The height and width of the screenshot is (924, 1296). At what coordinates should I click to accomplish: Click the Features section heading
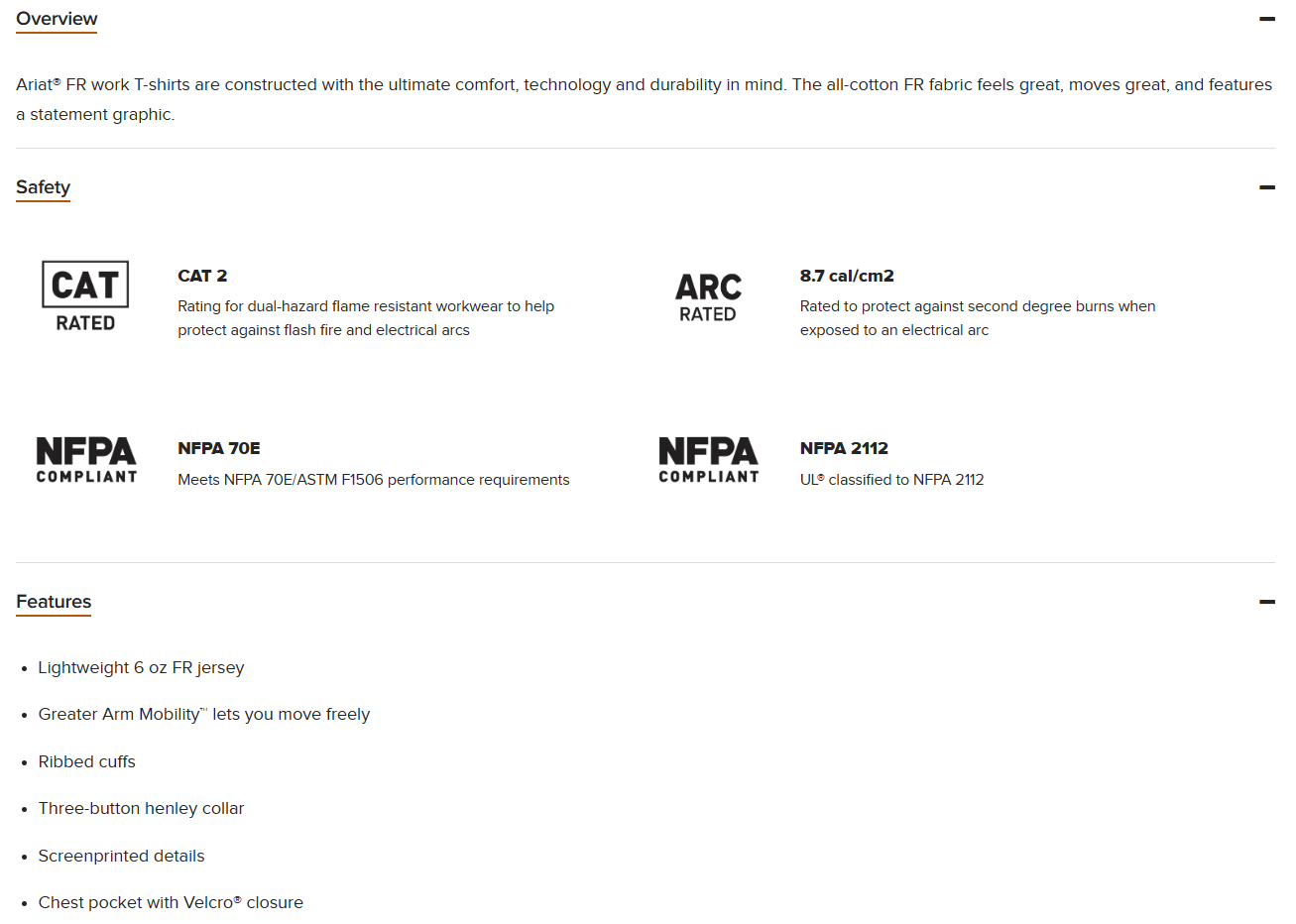click(54, 602)
